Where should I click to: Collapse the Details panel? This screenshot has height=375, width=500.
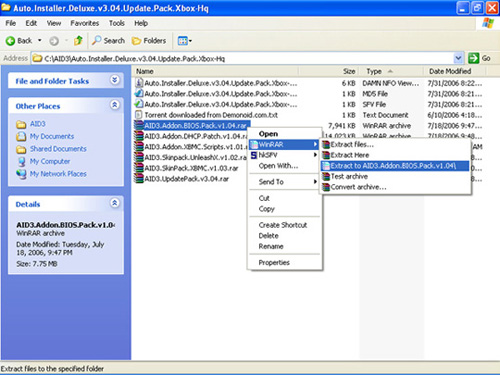(115, 203)
